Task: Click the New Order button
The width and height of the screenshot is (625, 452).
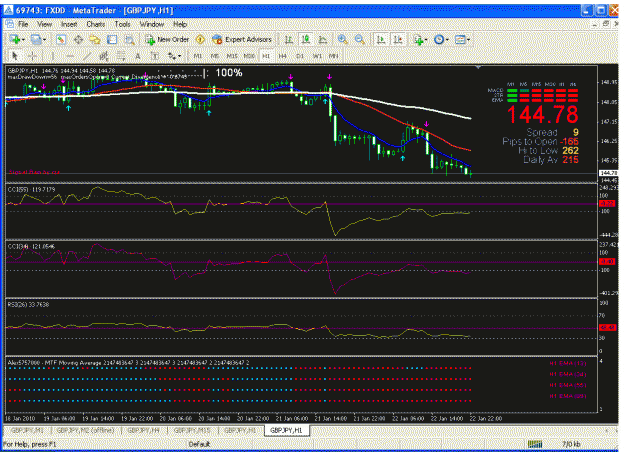Action: pyautogui.click(x=167, y=39)
